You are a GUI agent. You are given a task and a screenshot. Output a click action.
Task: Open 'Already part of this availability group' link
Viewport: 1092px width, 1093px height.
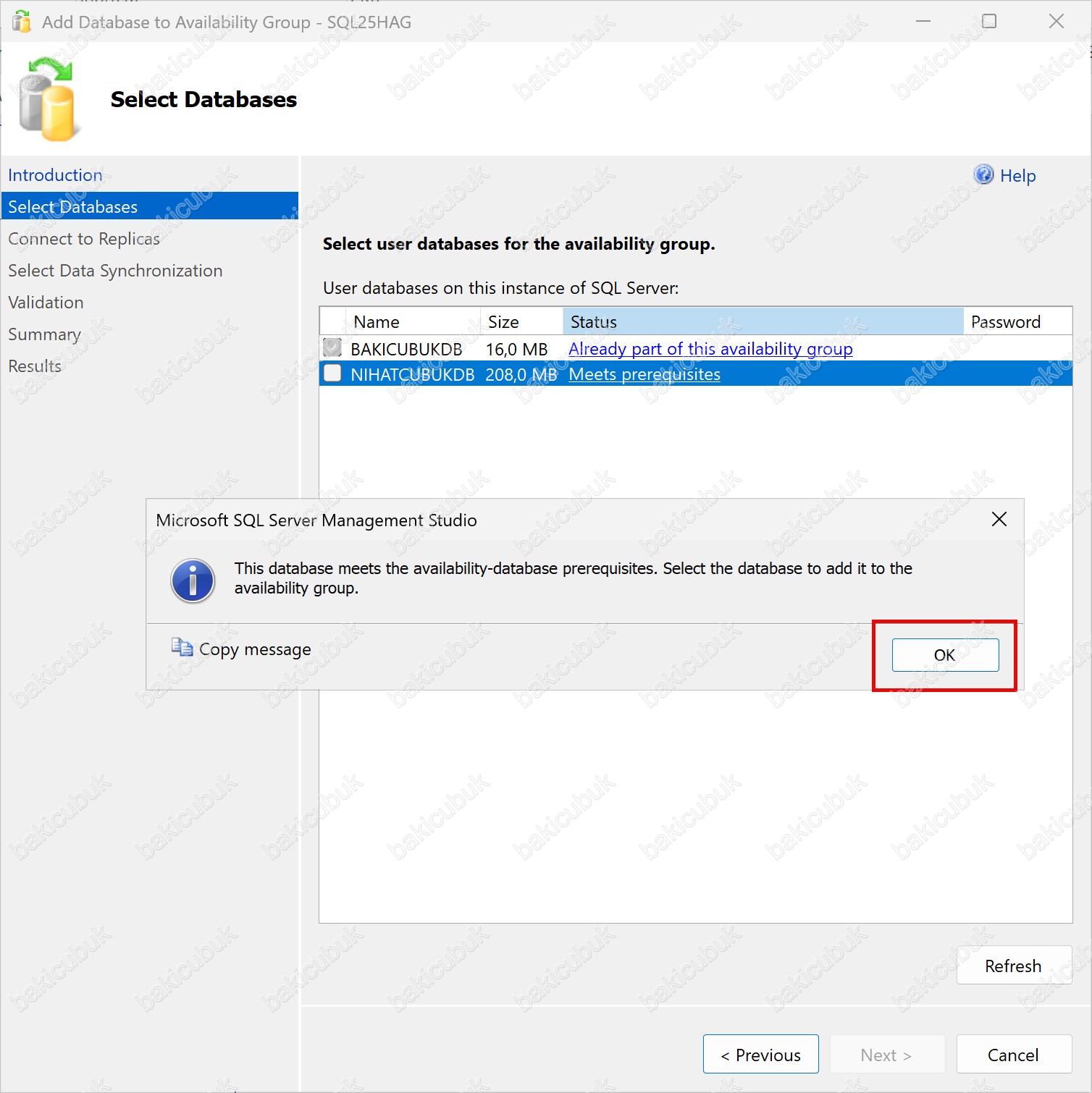[x=710, y=349]
